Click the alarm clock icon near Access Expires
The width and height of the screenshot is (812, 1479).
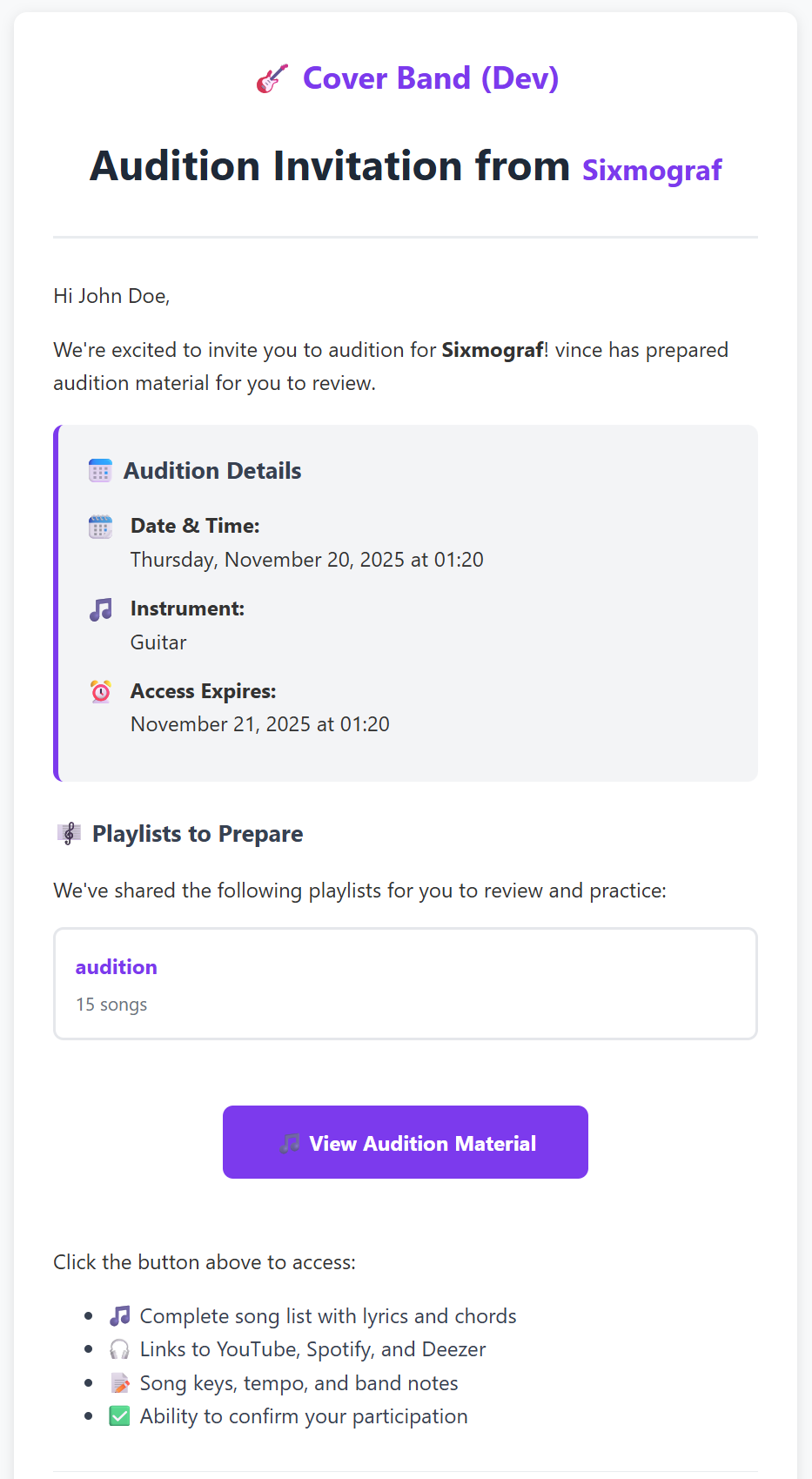click(99, 691)
